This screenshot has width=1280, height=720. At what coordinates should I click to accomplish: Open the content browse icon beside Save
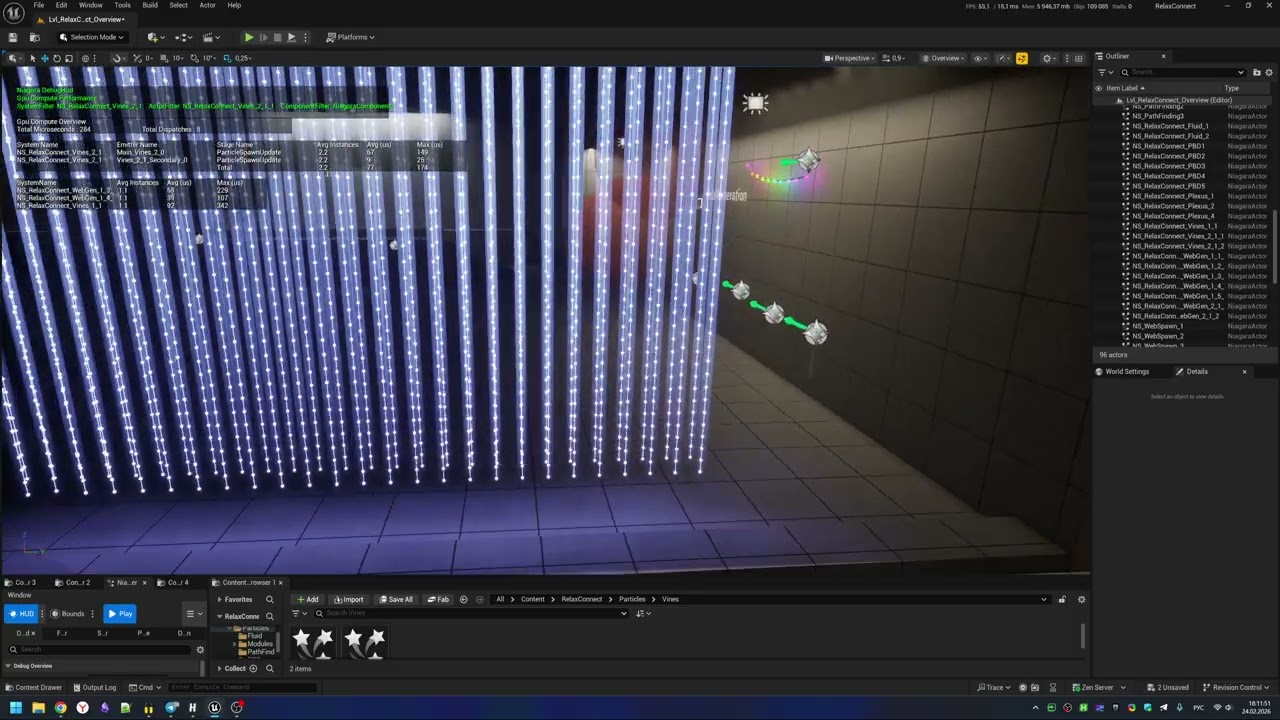pyautogui.click(x=34, y=37)
